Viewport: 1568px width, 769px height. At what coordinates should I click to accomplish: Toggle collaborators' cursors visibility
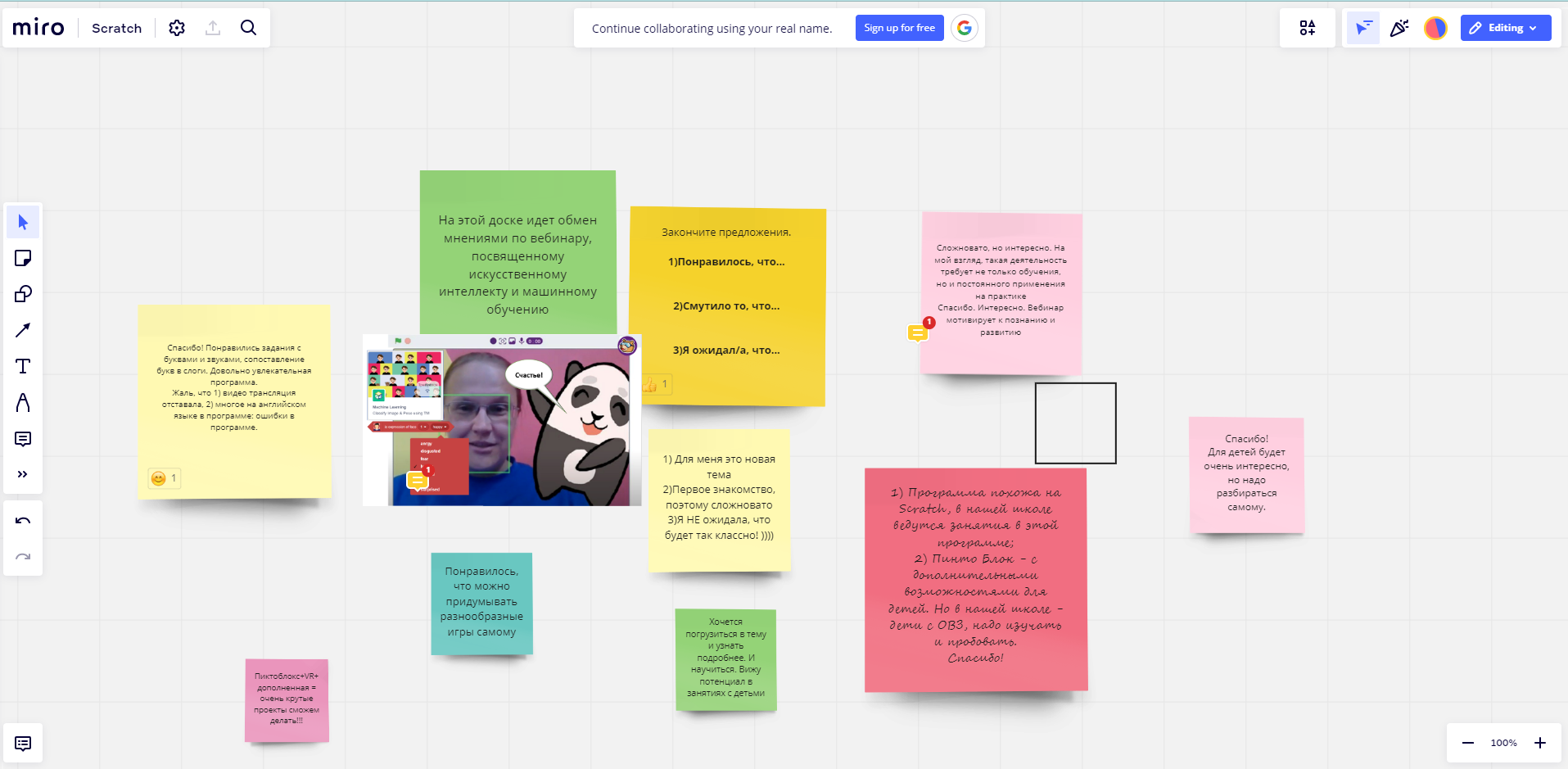(1363, 28)
